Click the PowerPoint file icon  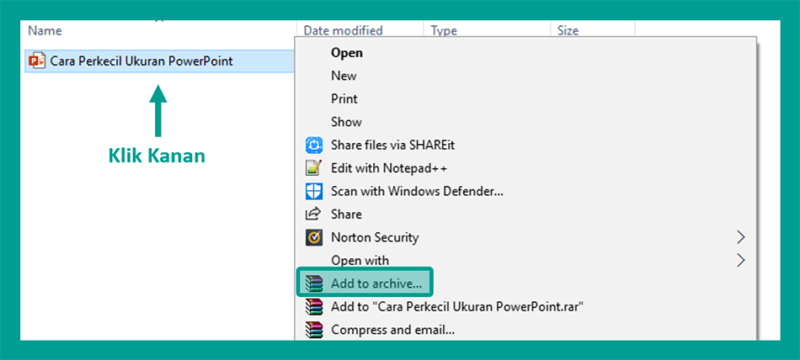coord(37,61)
